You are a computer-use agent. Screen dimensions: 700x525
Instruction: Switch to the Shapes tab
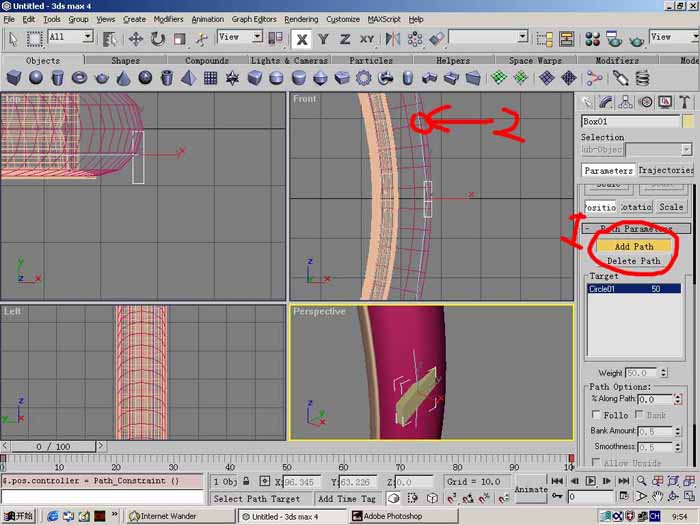[125, 60]
